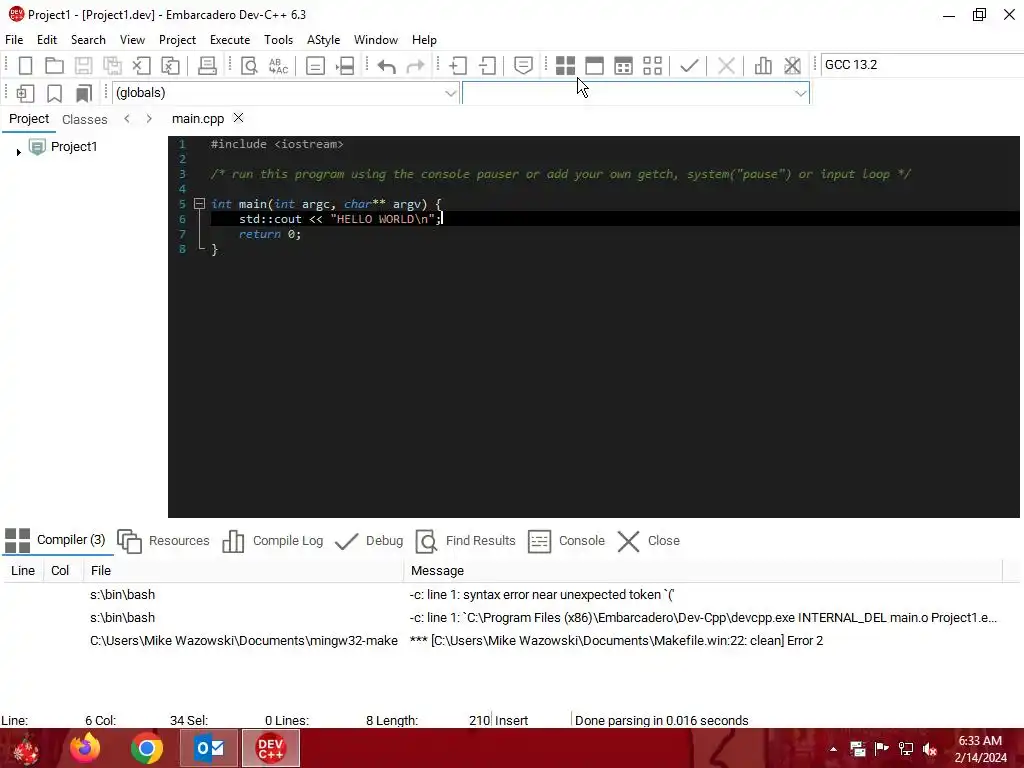Viewport: 1024px width, 768px height.
Task: Close the main.cpp editor tab
Action: (x=238, y=118)
